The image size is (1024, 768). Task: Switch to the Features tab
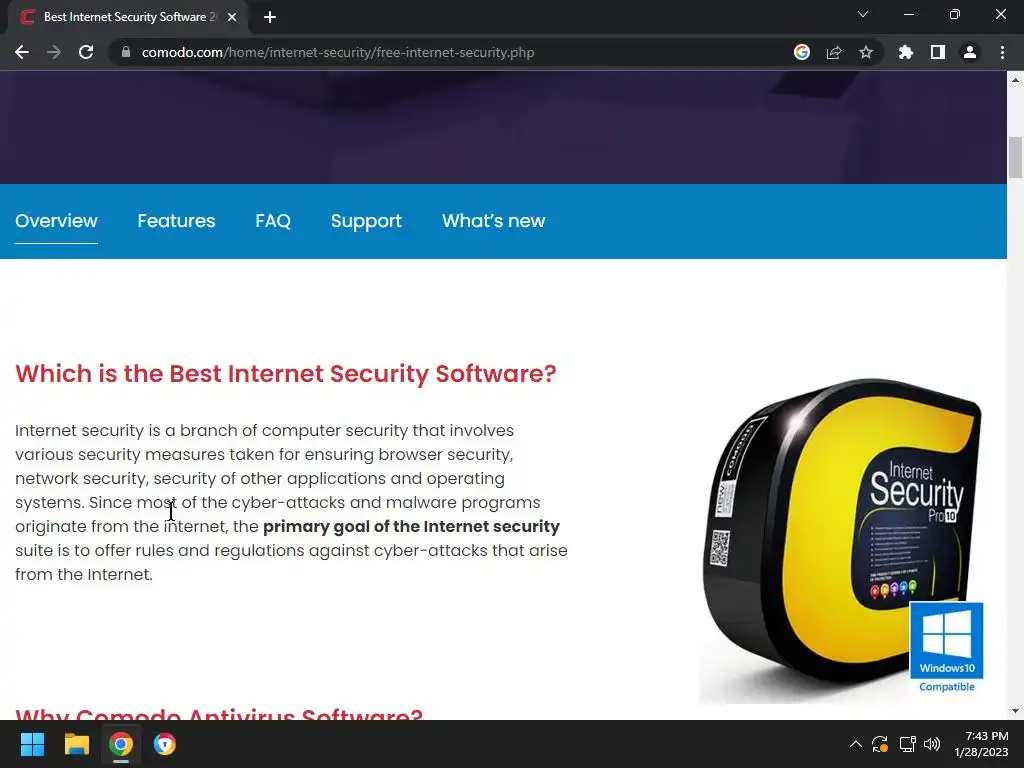(176, 221)
